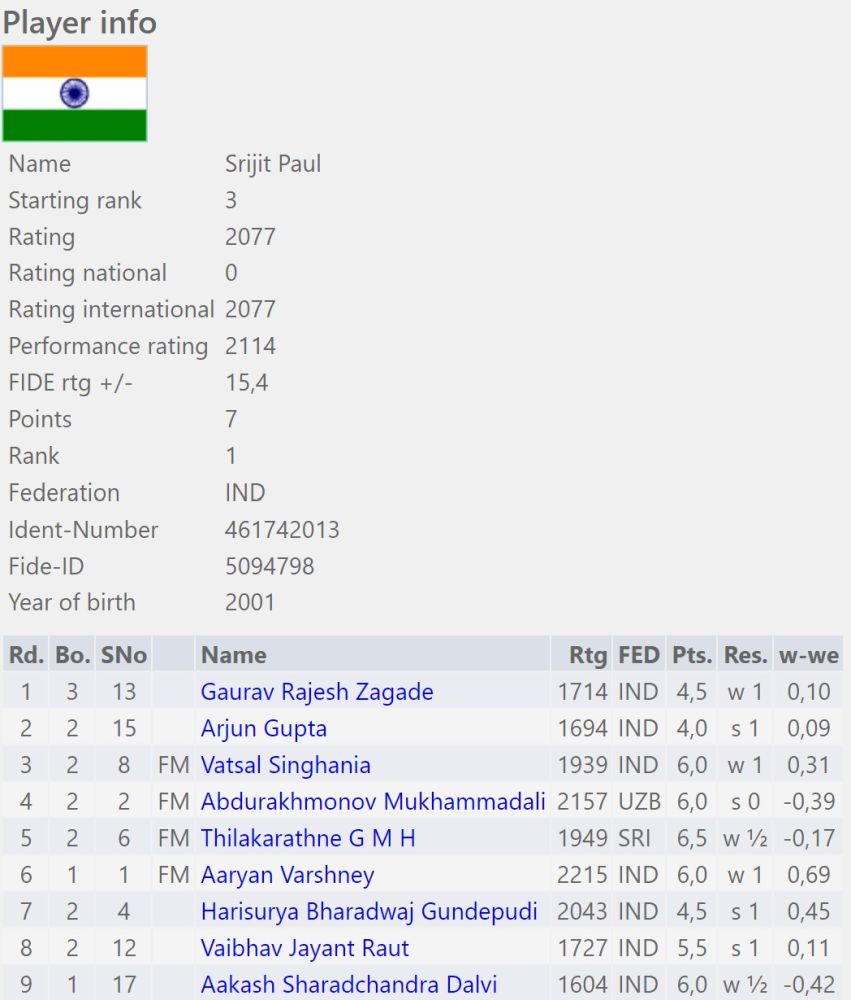Open Thilakarathne G M H link

click(x=307, y=838)
